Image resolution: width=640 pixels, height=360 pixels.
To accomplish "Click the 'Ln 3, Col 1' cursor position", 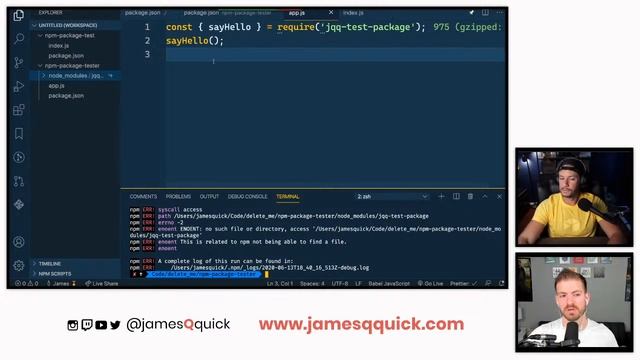I will 280,283.
